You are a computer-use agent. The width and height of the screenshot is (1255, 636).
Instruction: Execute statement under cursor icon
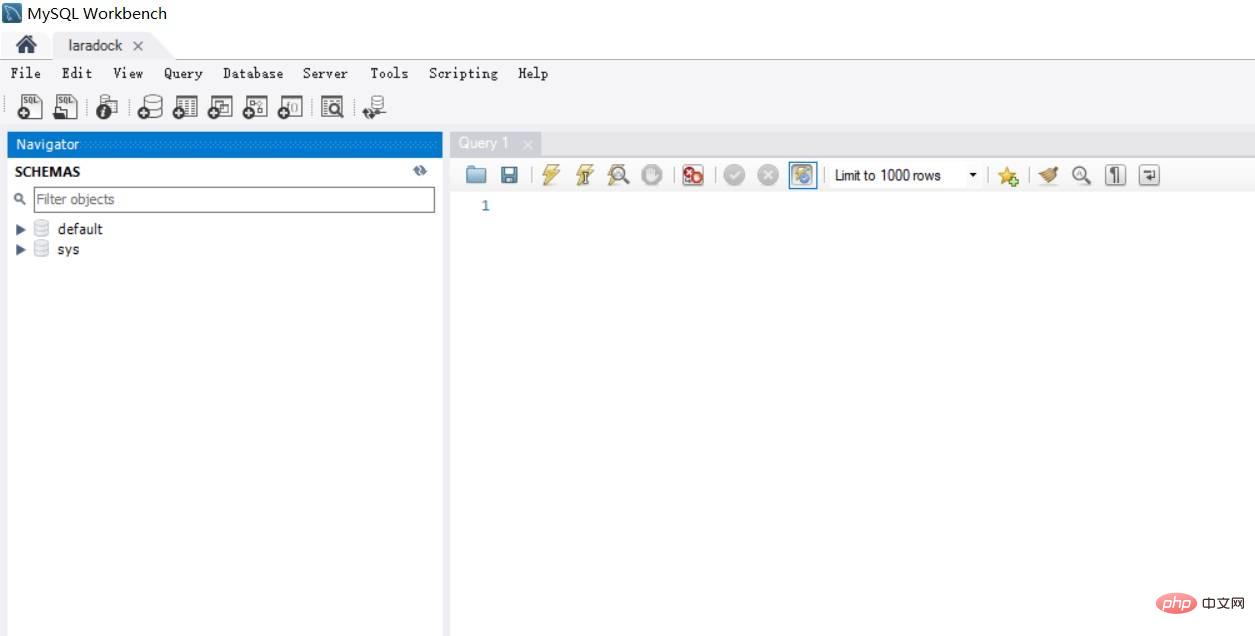(x=585, y=175)
